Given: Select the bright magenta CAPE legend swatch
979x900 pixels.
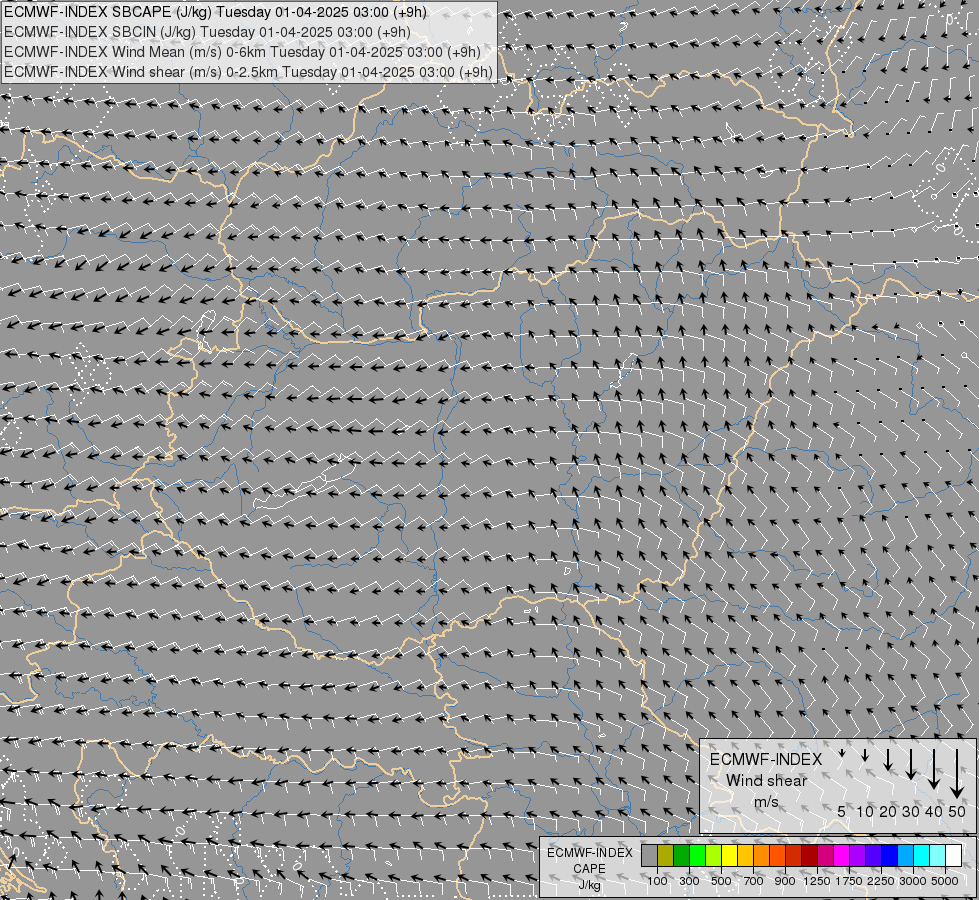Looking at the screenshot, I should (x=842, y=855).
